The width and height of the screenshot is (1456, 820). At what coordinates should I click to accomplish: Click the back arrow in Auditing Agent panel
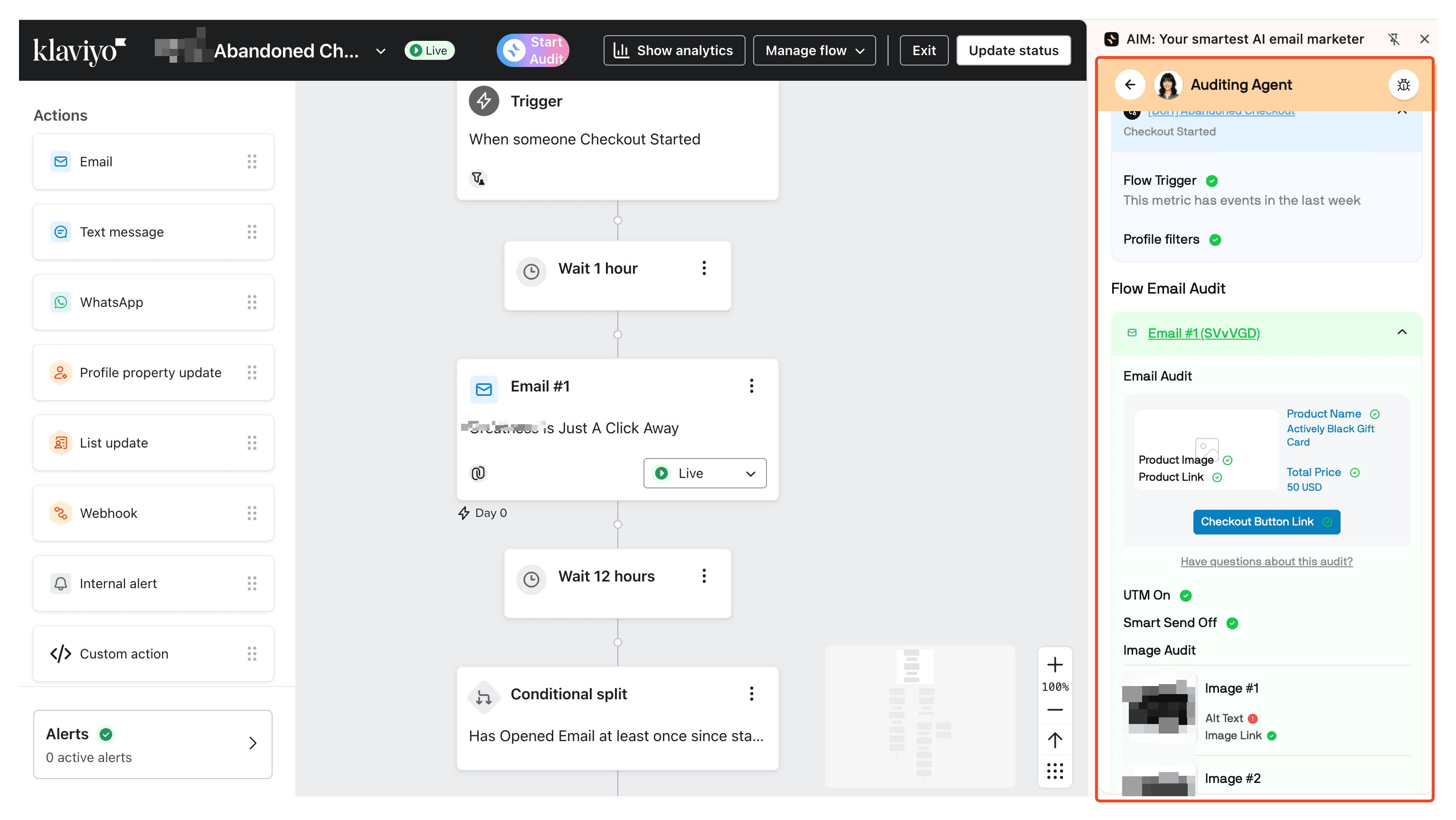click(x=1129, y=85)
